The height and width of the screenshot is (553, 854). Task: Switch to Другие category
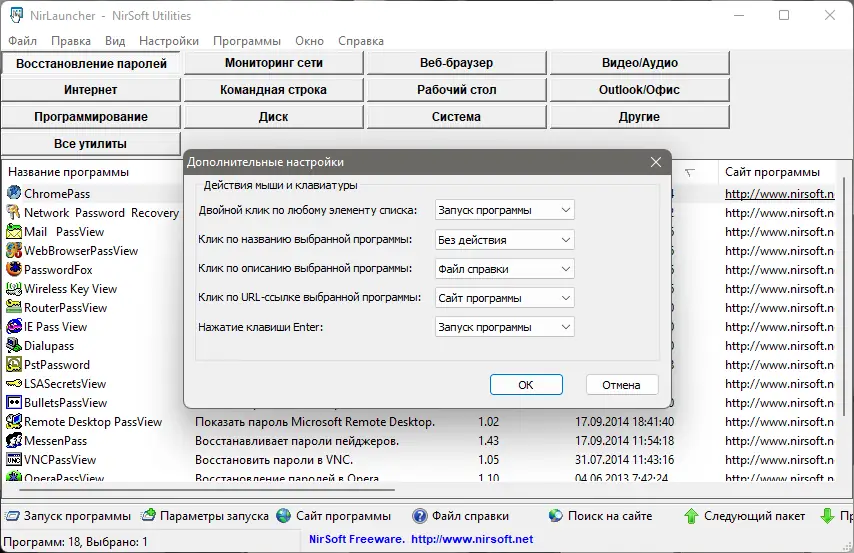click(x=639, y=117)
